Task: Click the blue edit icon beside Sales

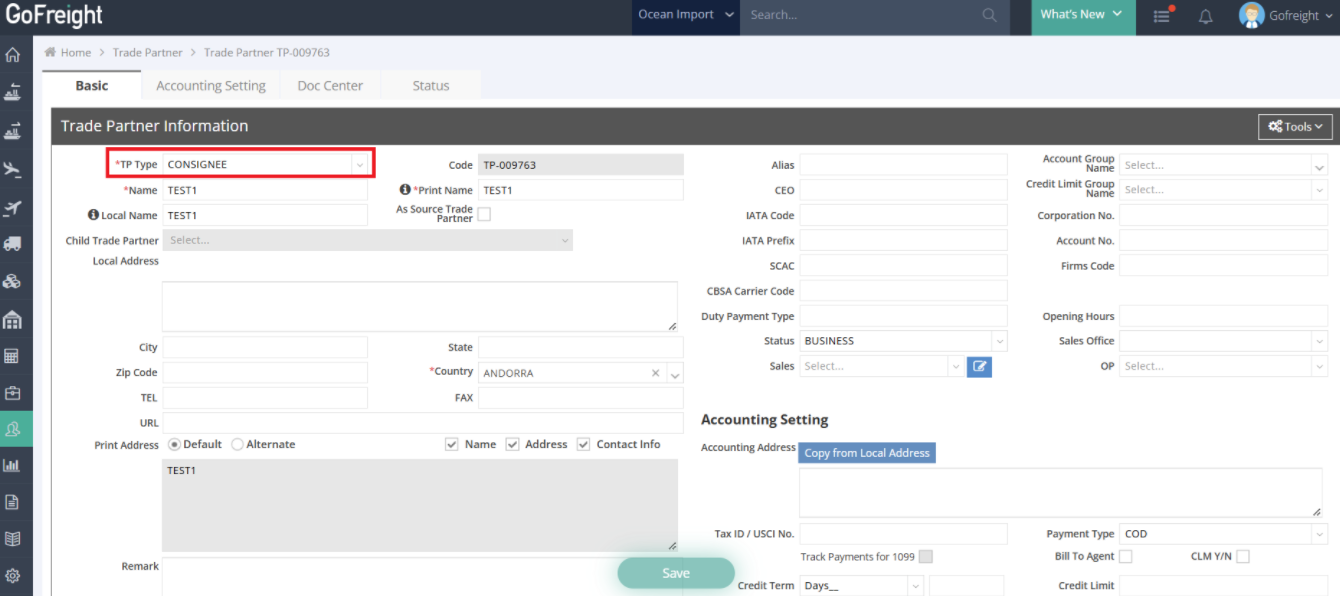Action: pyautogui.click(x=979, y=367)
